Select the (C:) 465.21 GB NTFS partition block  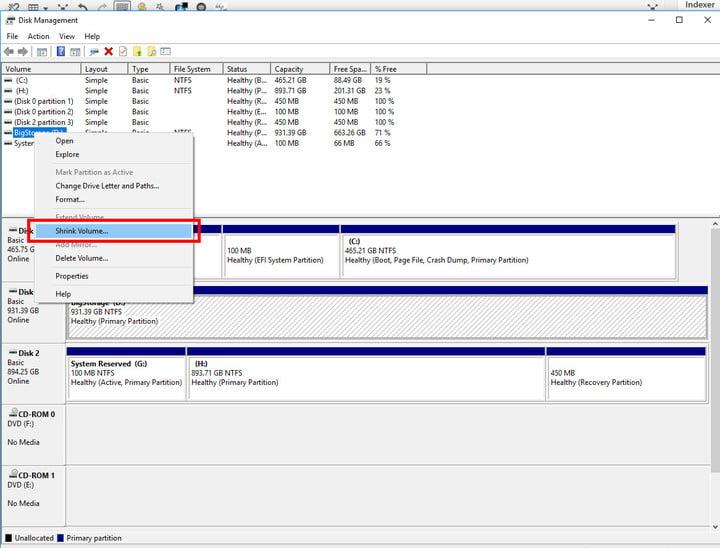coord(508,252)
